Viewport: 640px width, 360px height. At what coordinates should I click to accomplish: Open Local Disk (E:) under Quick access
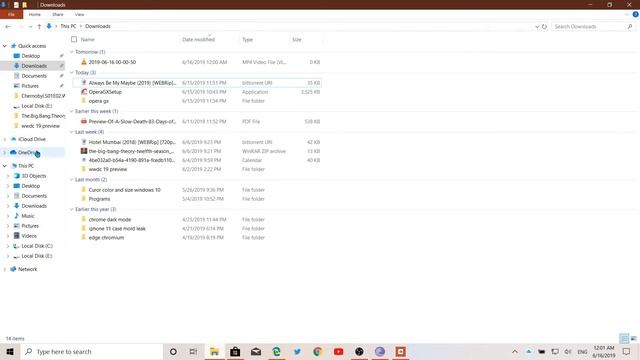coord(36,106)
